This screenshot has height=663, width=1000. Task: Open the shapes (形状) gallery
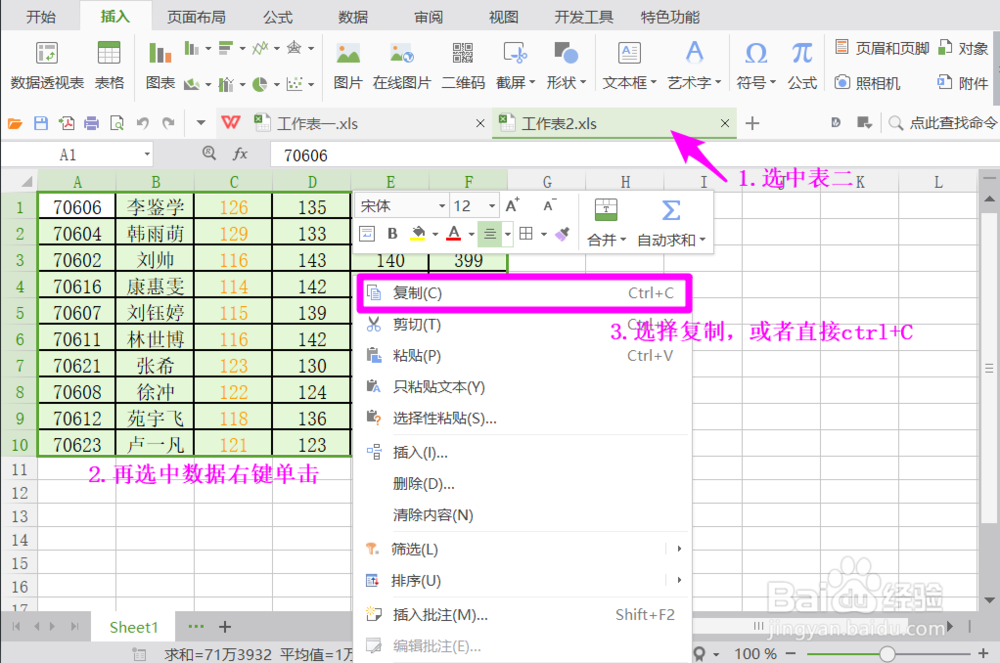566,66
